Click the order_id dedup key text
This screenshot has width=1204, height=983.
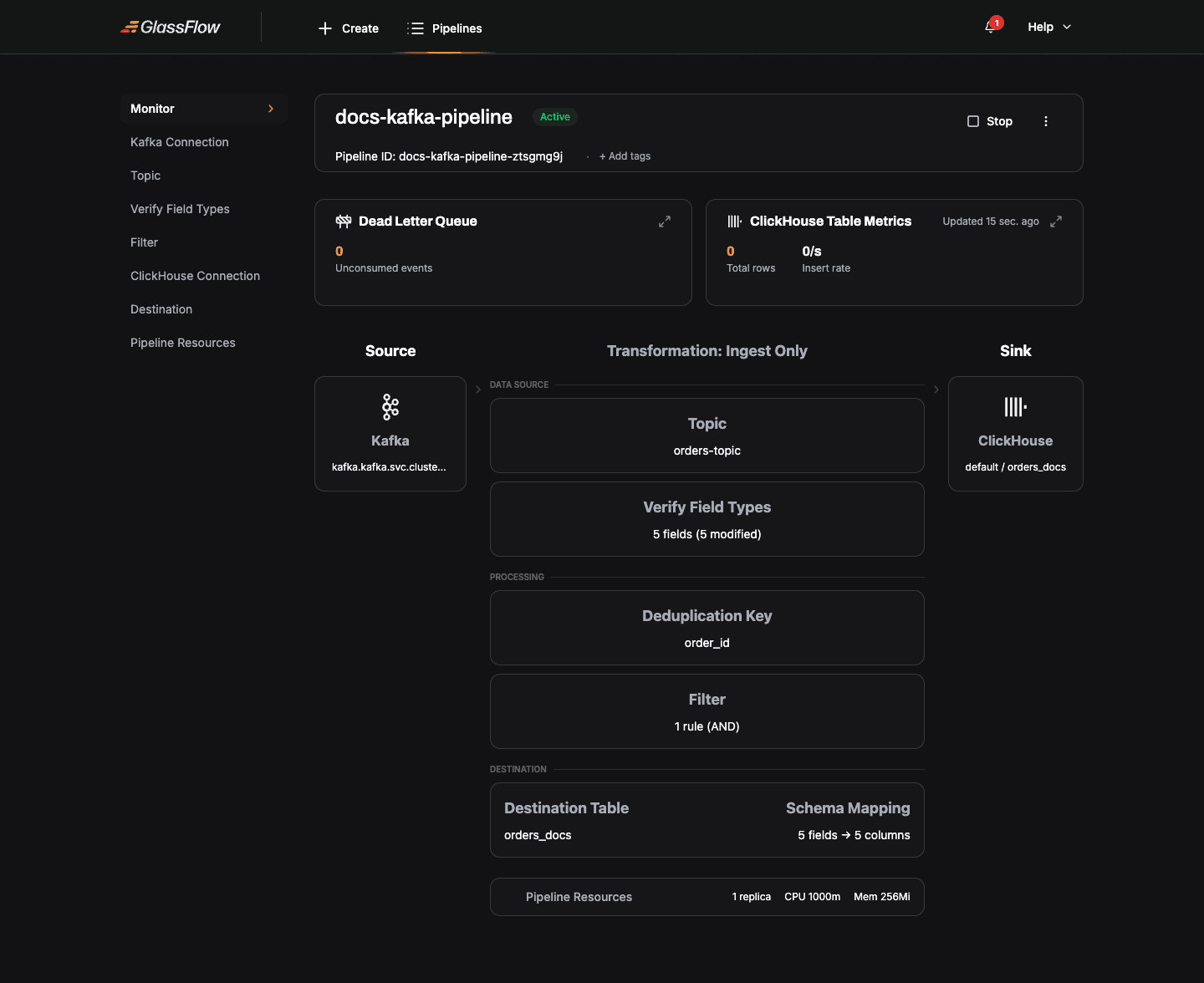click(x=707, y=643)
